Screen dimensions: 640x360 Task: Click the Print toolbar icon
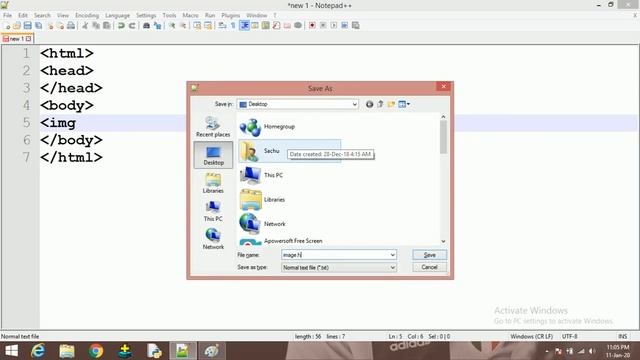click(71, 25)
